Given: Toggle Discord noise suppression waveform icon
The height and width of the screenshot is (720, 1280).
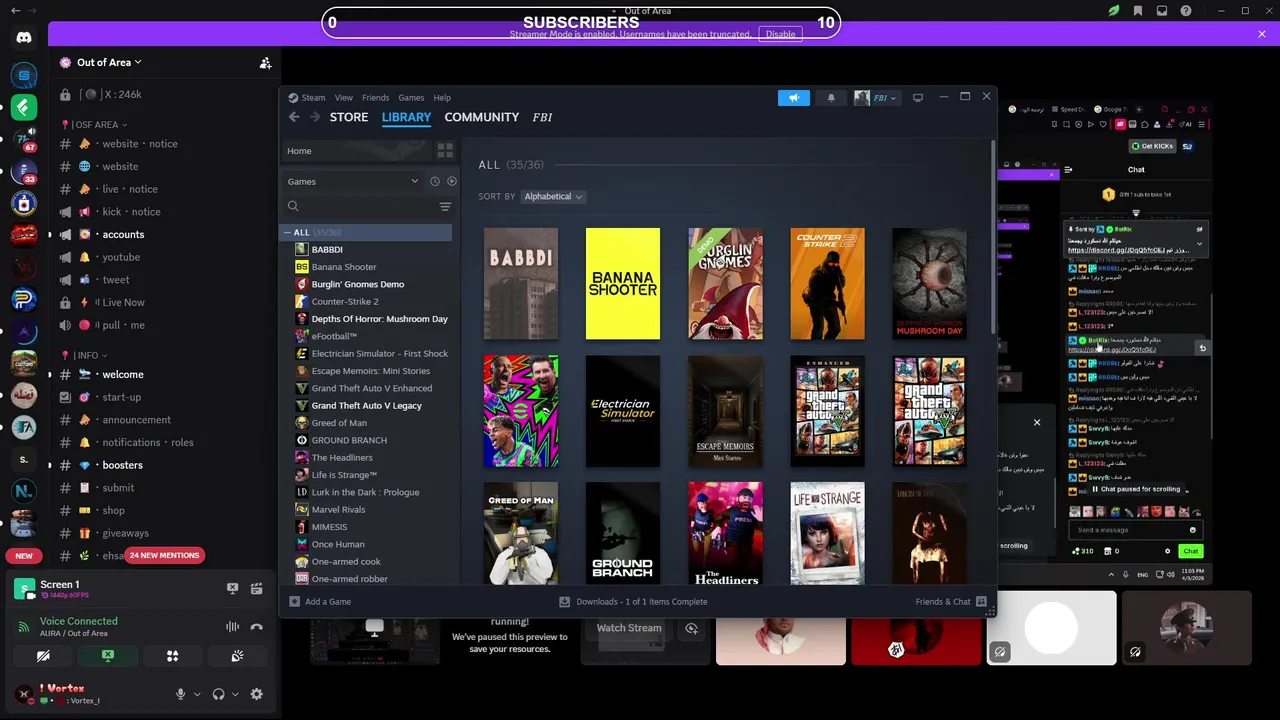Looking at the screenshot, I should pos(232,627).
